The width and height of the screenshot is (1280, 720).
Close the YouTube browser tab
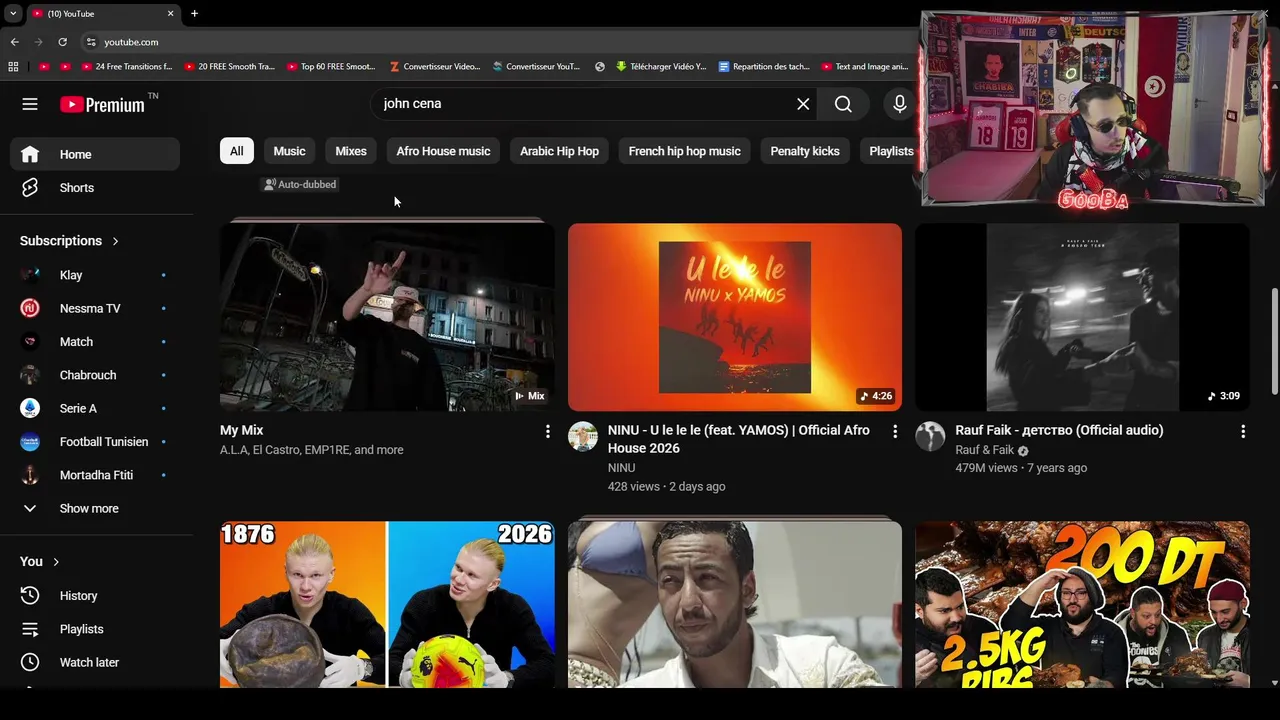tap(170, 13)
